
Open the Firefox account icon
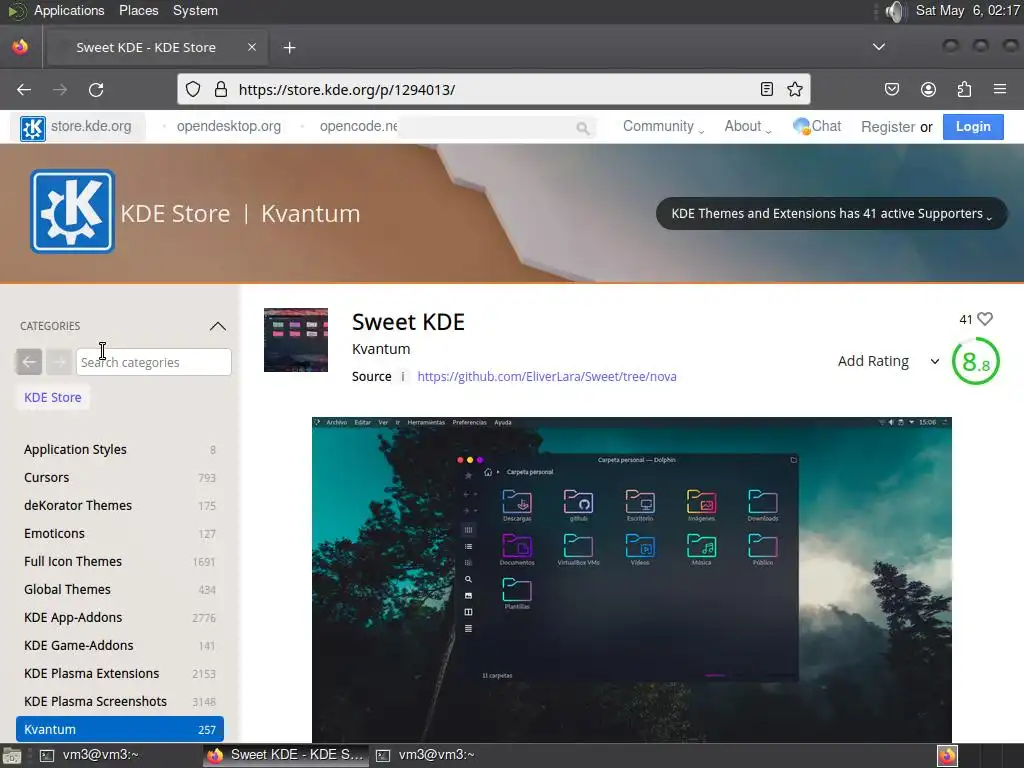[x=928, y=89]
